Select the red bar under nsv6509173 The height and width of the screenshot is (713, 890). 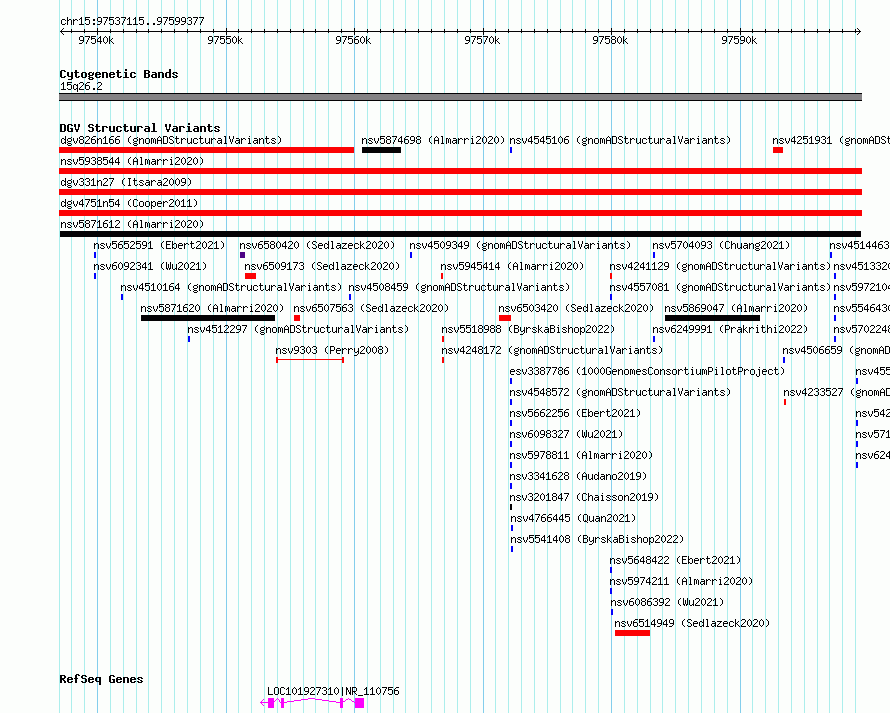pos(250,276)
